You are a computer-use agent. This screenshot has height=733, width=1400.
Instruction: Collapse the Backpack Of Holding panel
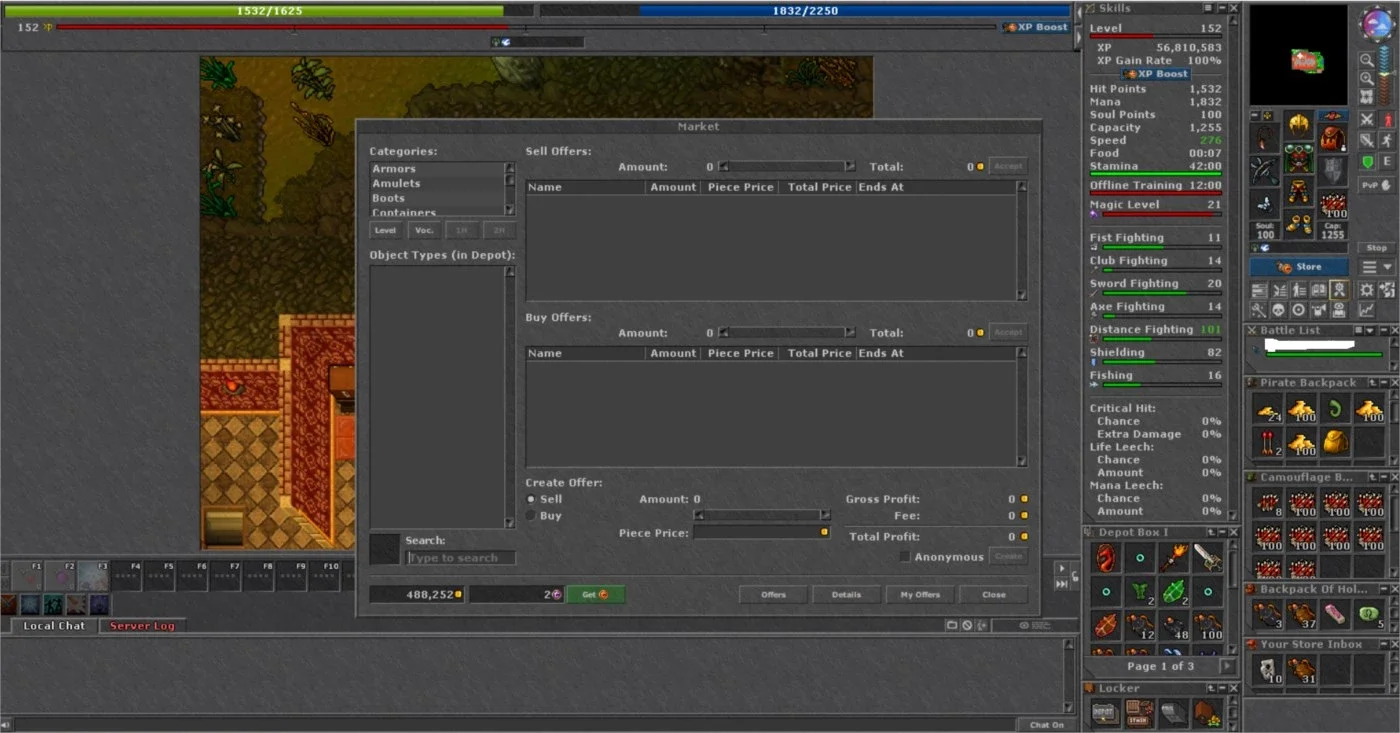click(x=1382, y=589)
